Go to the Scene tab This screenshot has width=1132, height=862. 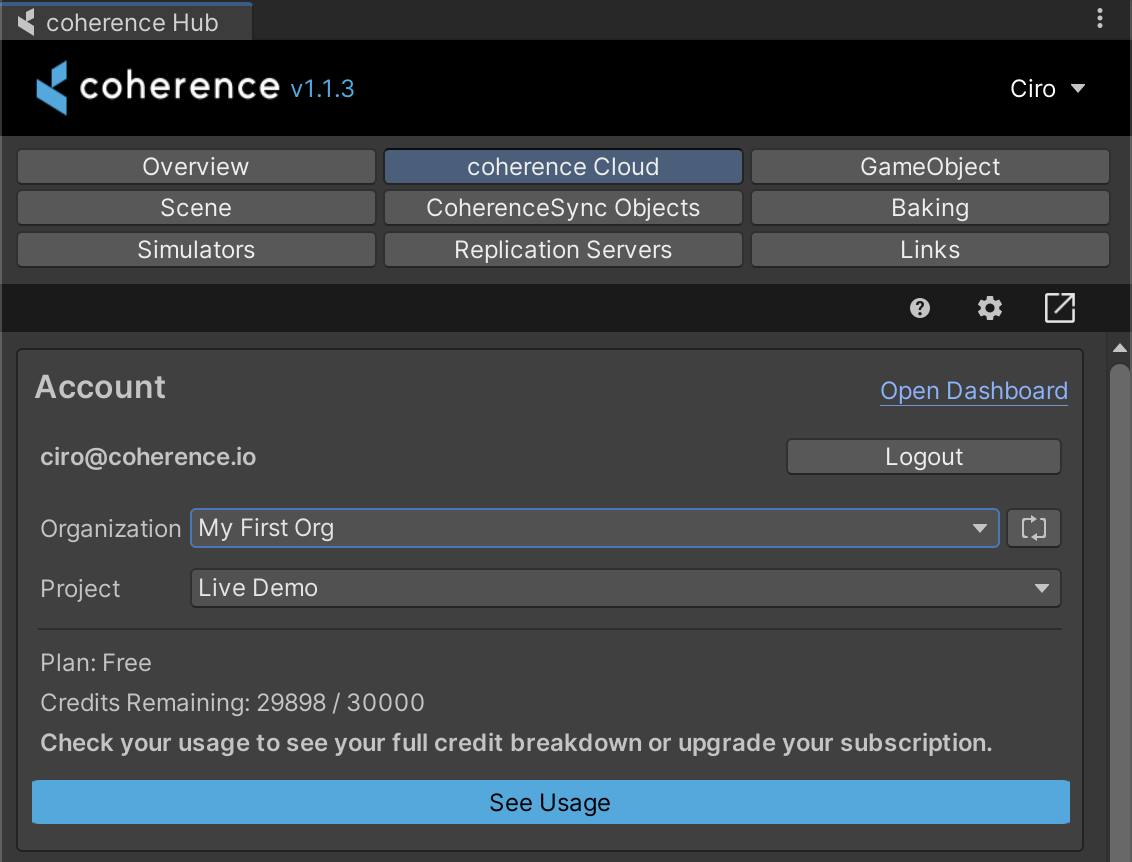196,208
